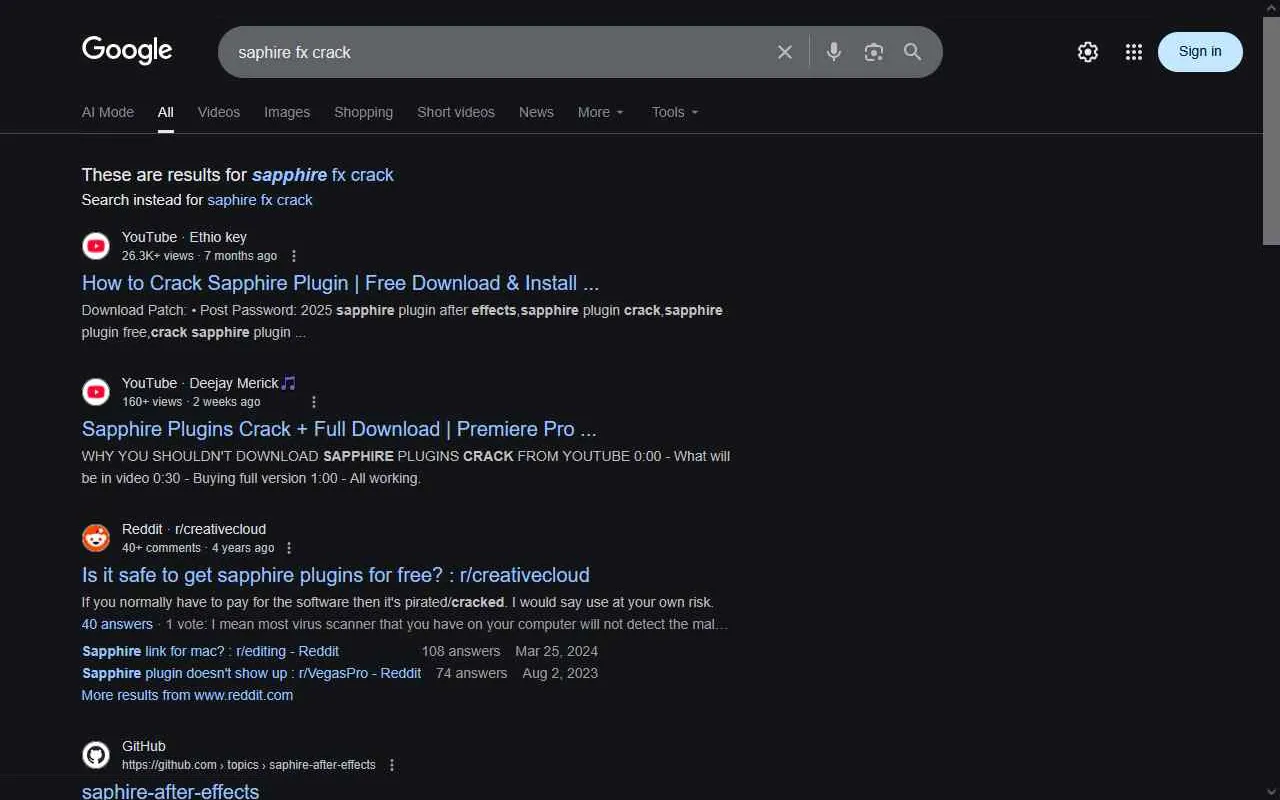Open saphire-after-effects GitHub result
Image resolution: width=1280 pixels, height=800 pixels.
click(x=170, y=790)
